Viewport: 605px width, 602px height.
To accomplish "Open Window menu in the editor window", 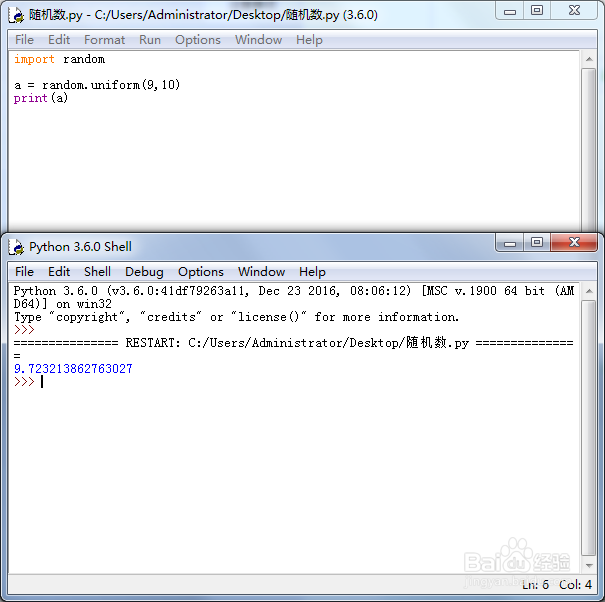I will (258, 40).
